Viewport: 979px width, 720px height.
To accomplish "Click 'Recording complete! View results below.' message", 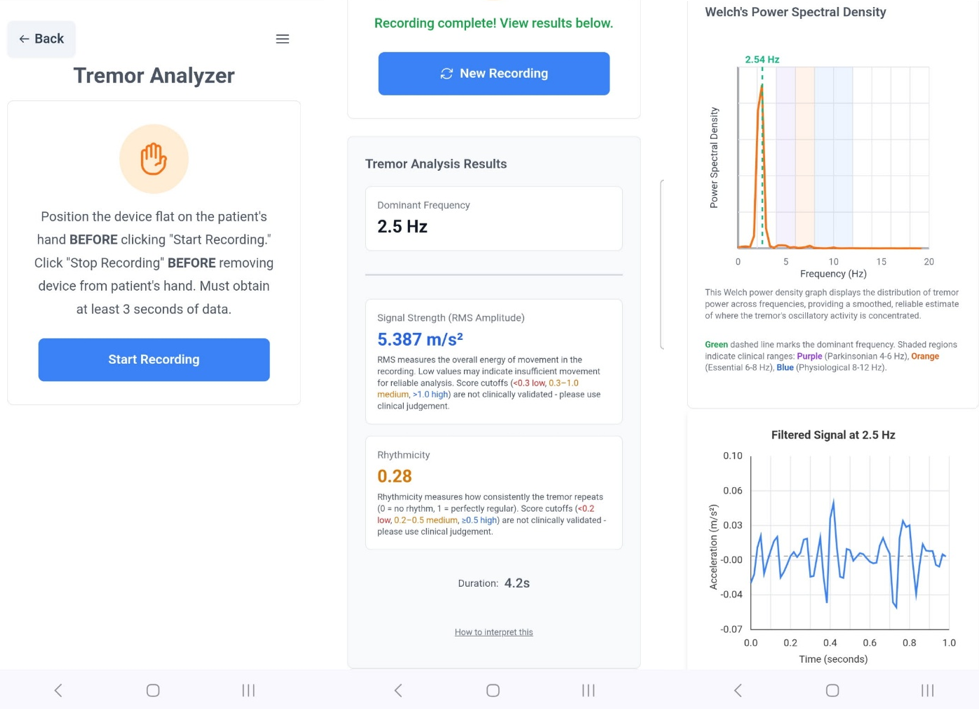I will (x=494, y=23).
